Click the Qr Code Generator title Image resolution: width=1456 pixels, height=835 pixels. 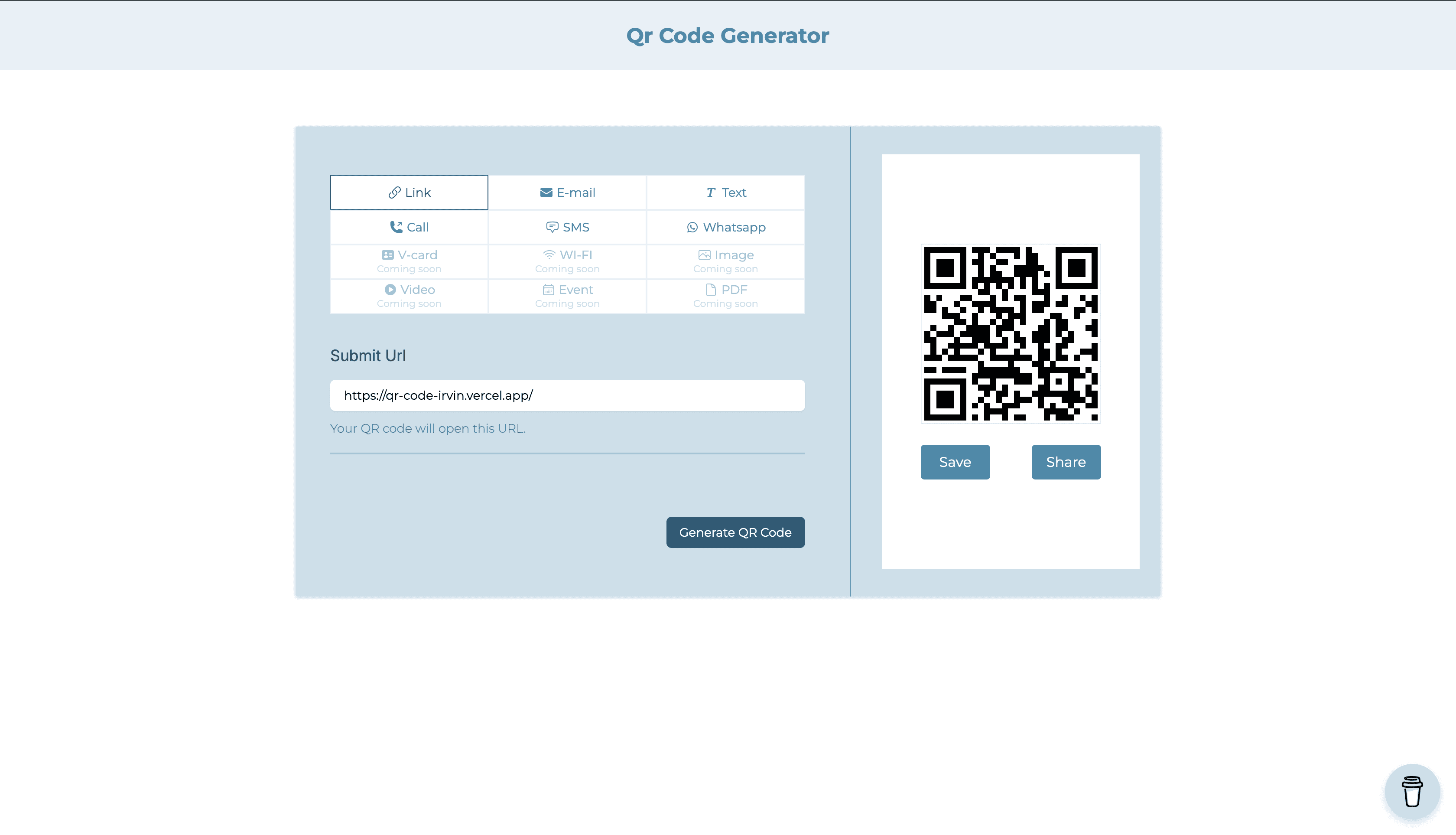[728, 36]
